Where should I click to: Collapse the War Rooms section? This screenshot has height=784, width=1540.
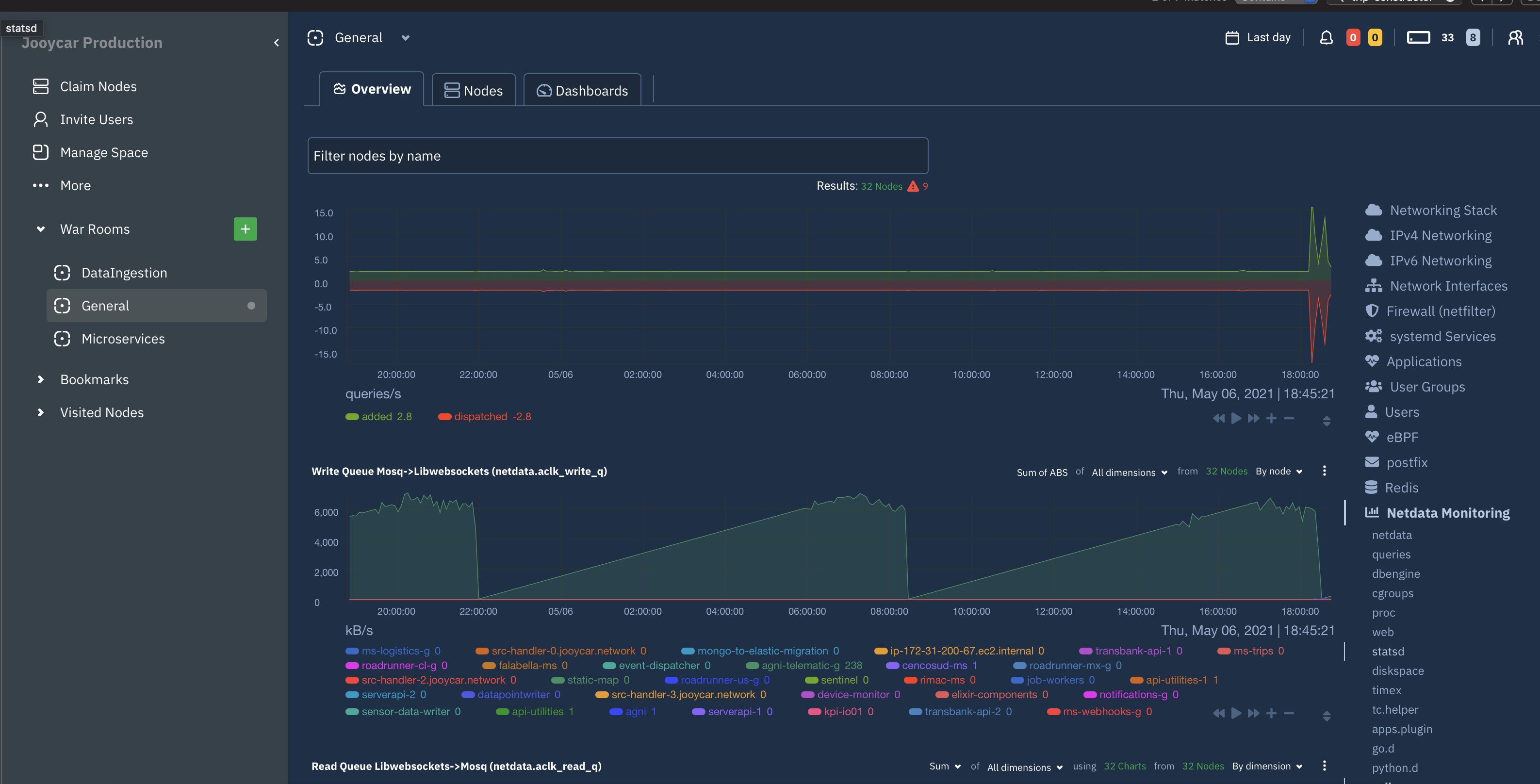tap(40, 229)
